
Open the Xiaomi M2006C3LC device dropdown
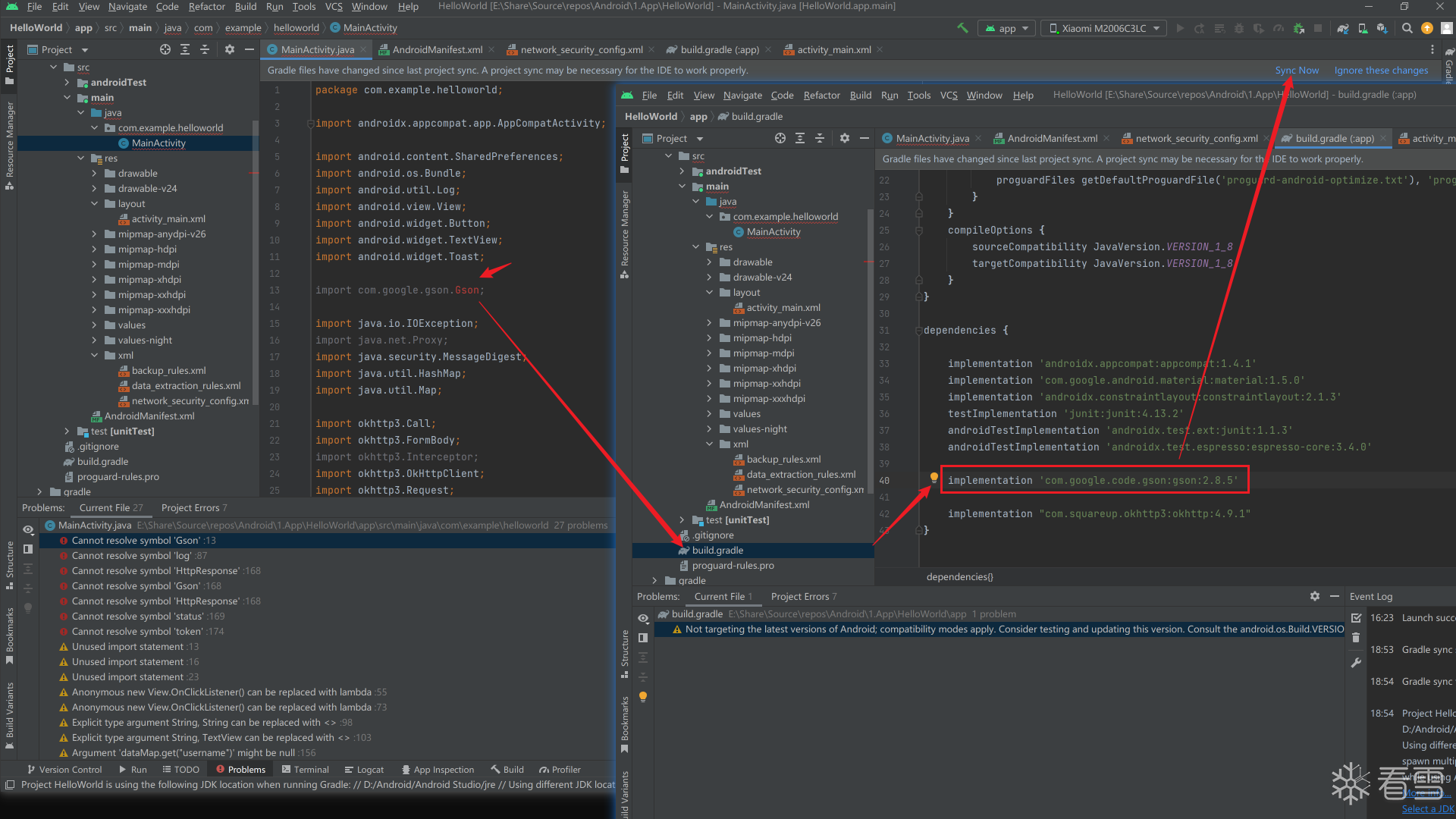coord(1104,28)
